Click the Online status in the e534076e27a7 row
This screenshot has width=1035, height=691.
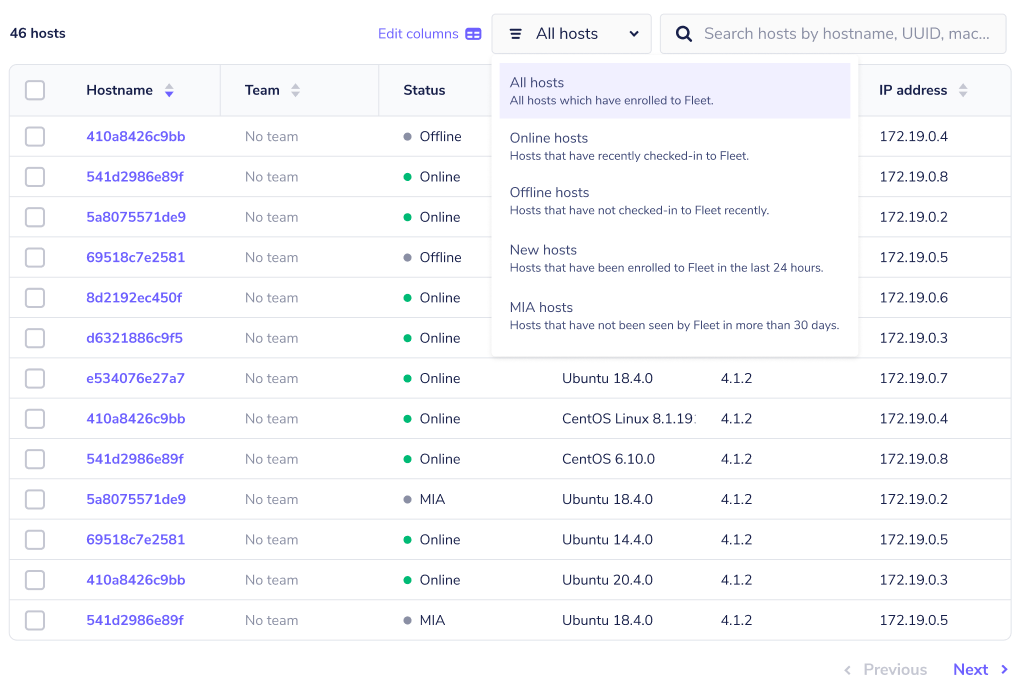[432, 378]
